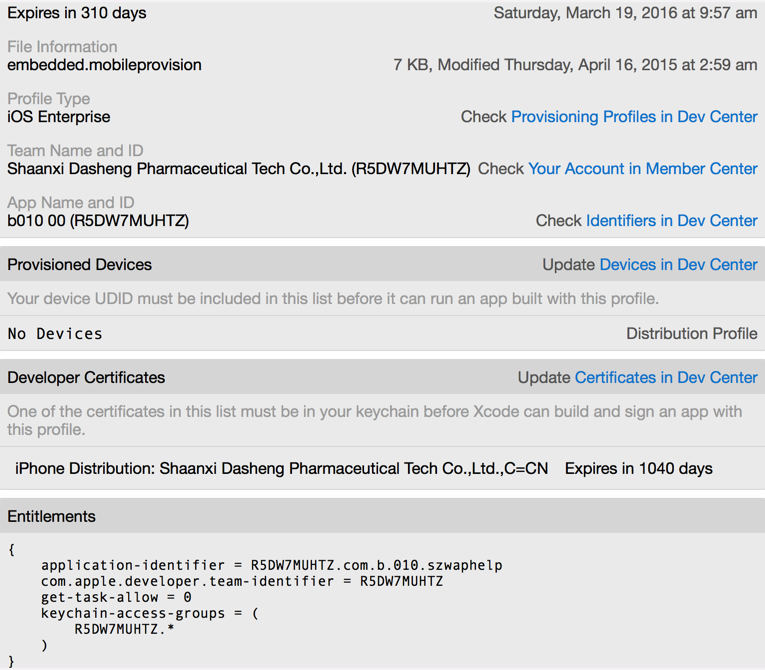The width and height of the screenshot is (765, 670).
Task: Click 'Expires in 1040 days' certificate text
Action: tap(639, 468)
